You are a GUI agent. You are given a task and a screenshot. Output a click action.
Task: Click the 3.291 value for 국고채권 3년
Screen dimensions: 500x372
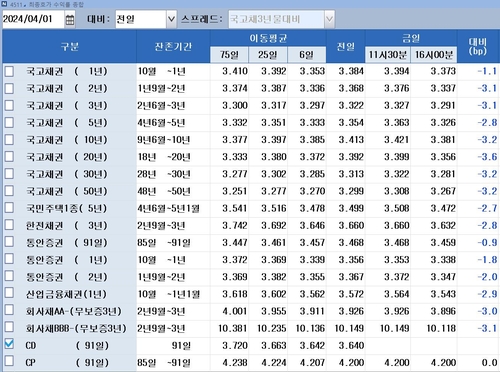[443, 105]
